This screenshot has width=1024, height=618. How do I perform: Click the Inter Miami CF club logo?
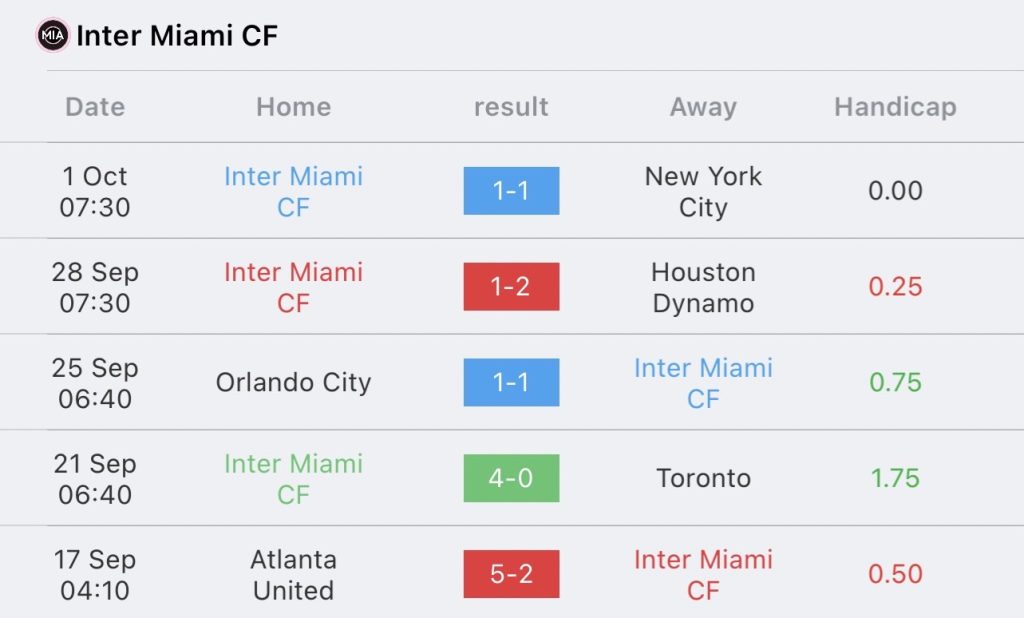click(53, 35)
